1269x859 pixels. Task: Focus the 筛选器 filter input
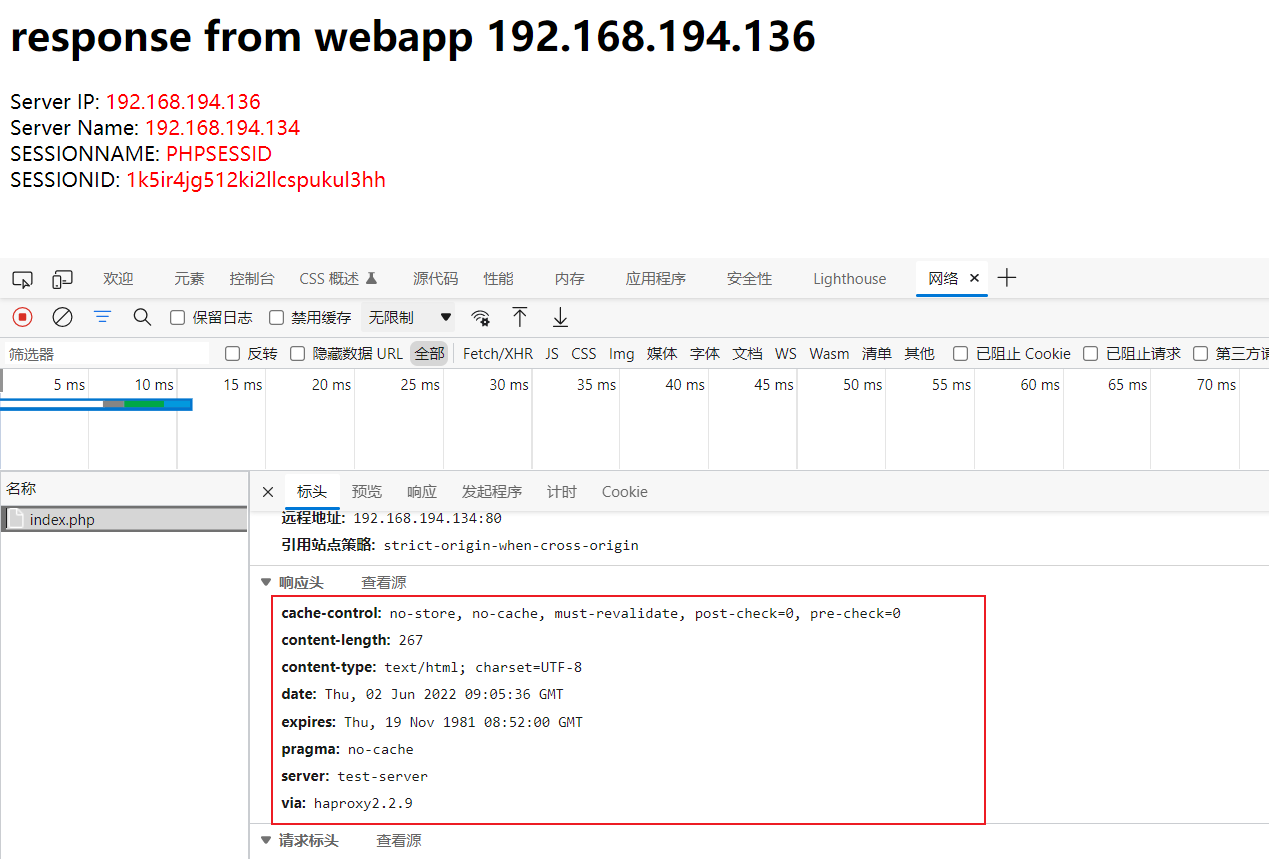tap(108, 354)
